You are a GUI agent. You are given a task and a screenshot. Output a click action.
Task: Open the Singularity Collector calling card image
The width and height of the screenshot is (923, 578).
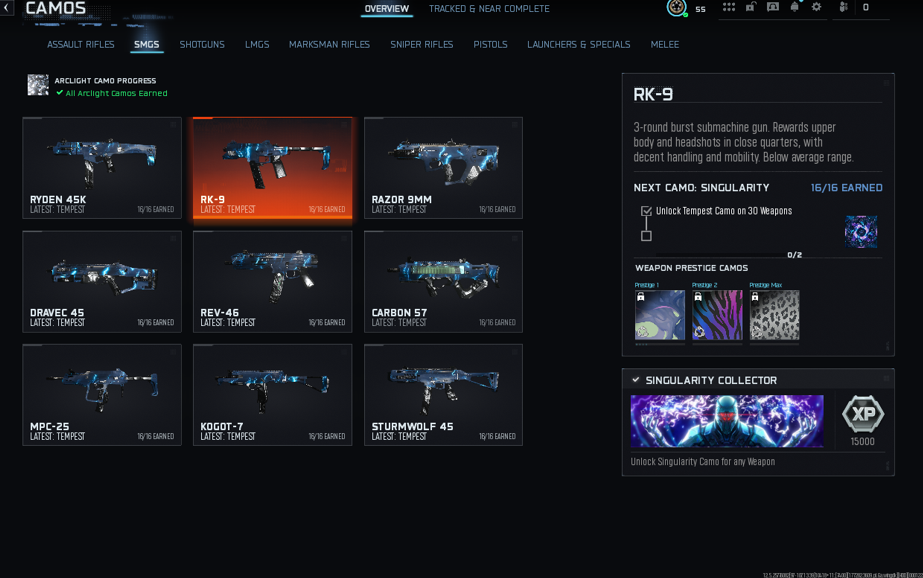727,421
